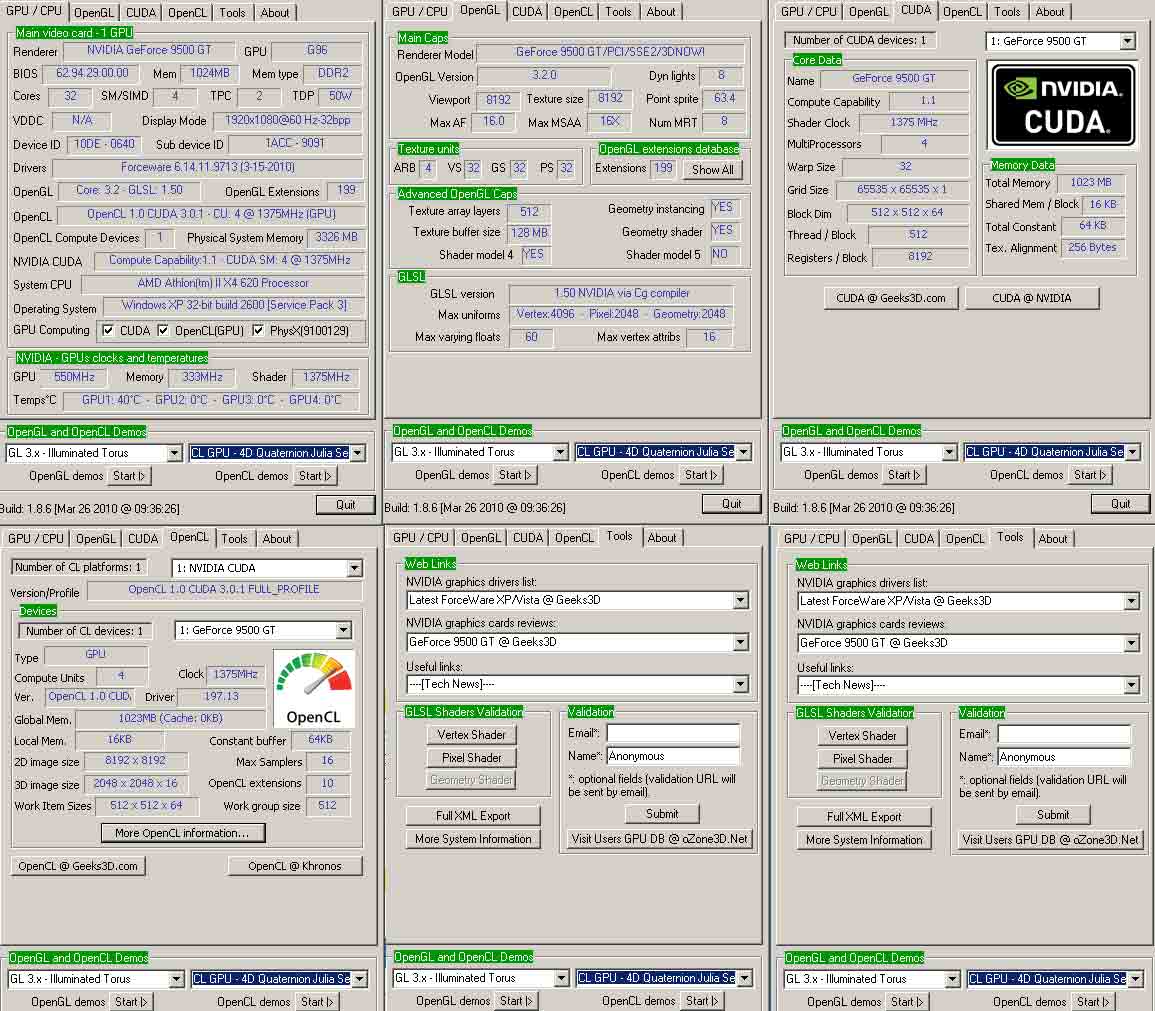
Task: Switch to OpenGL tab in the GPU/CPU window
Action: 94,13
